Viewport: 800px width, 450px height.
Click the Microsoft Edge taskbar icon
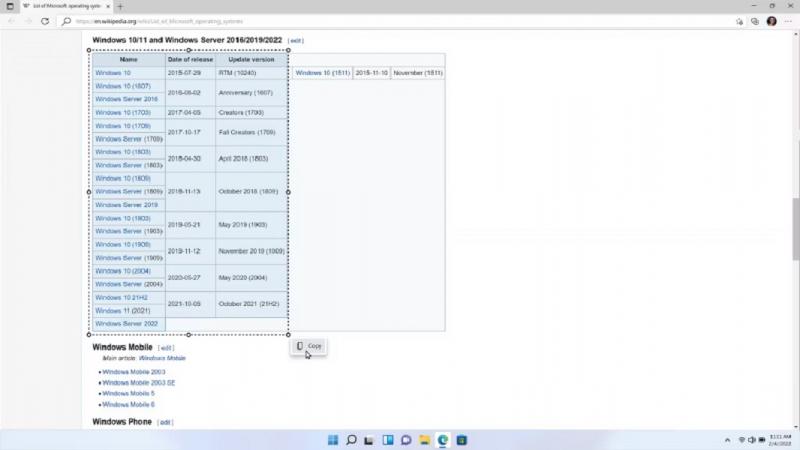[443, 440]
